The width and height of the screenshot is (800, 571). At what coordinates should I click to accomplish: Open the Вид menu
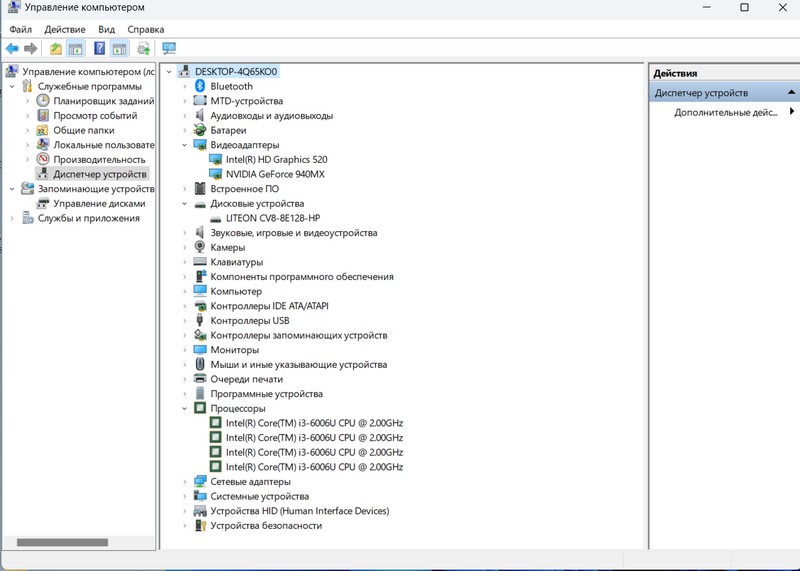(x=106, y=30)
